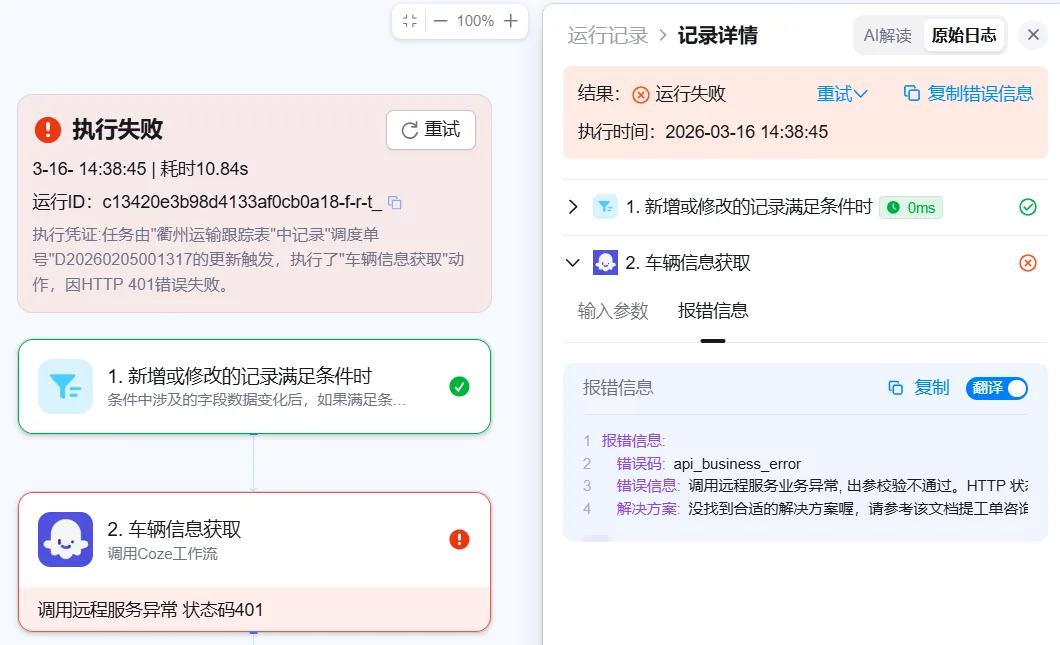Collapse step 2 车辆信息获取

(x=573, y=263)
